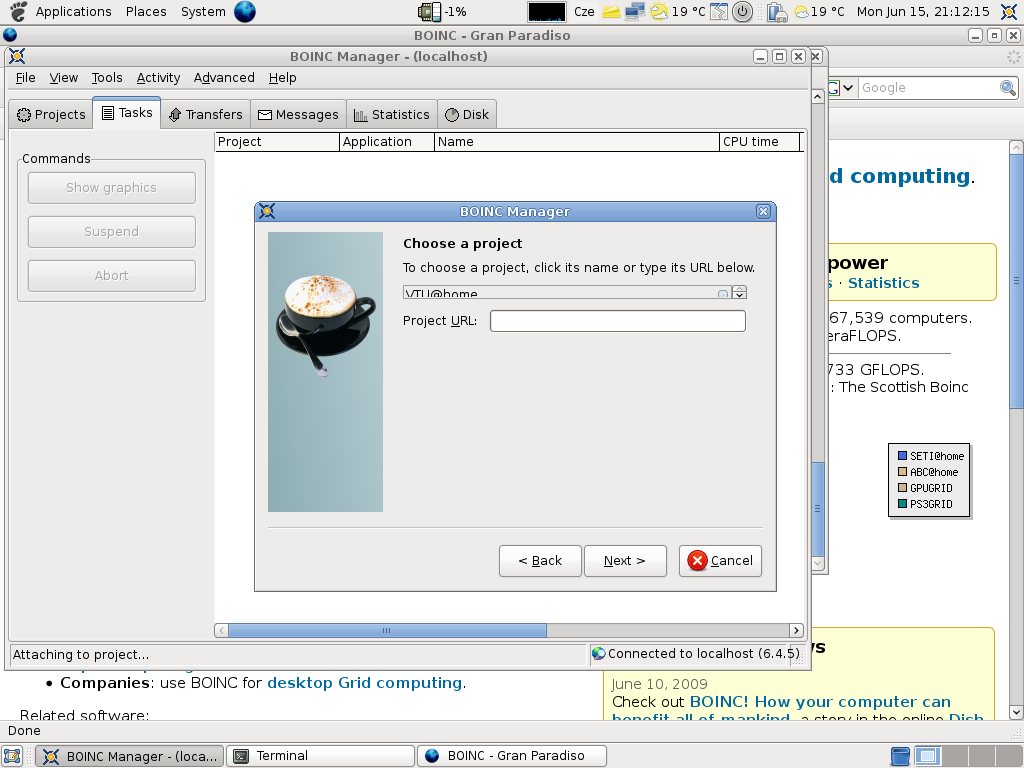Open the Advanced menu in BOINC Manager
Viewport: 1024px width, 768px height.
coord(224,78)
